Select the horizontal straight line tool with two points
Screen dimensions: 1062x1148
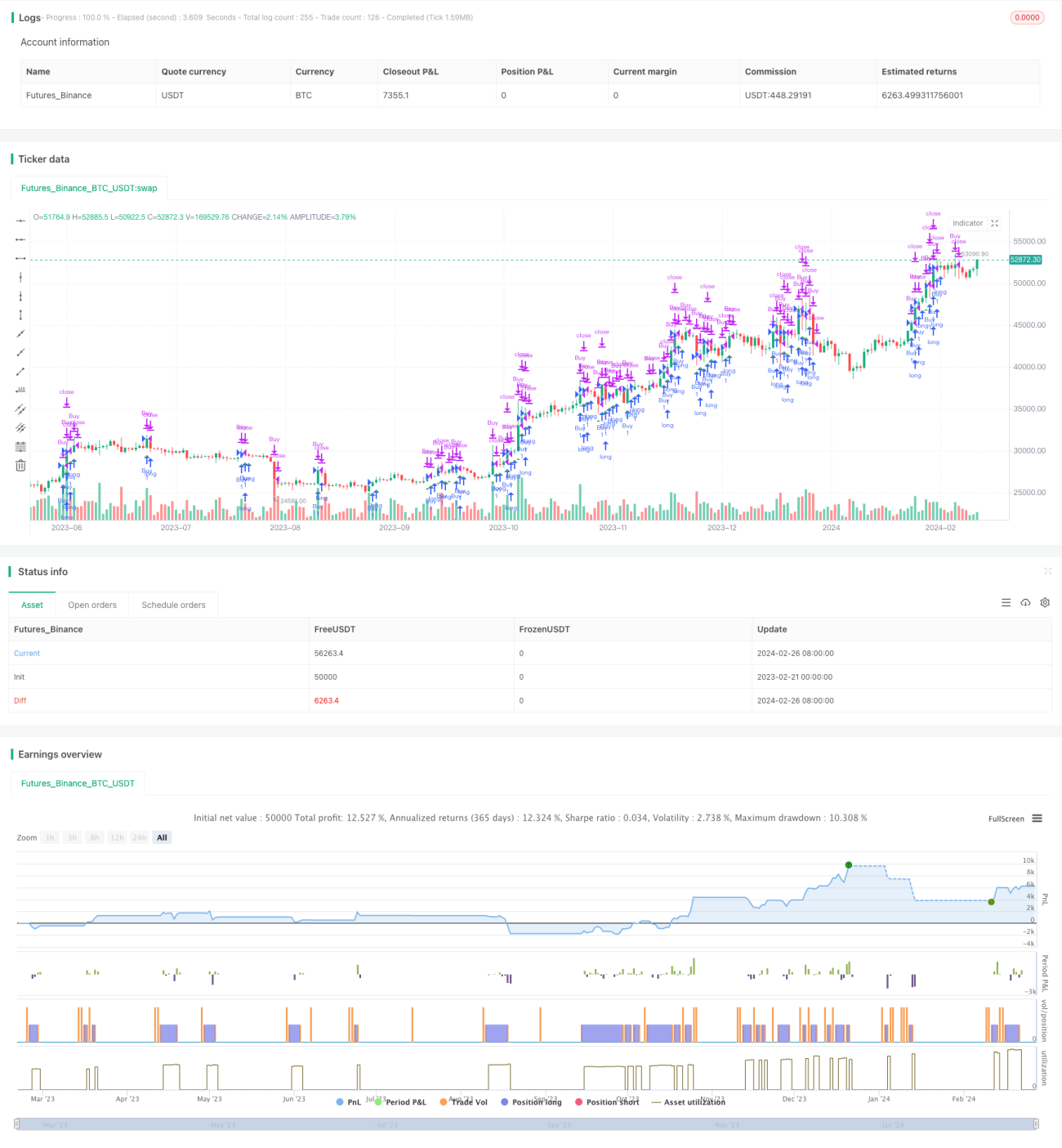(x=20, y=239)
